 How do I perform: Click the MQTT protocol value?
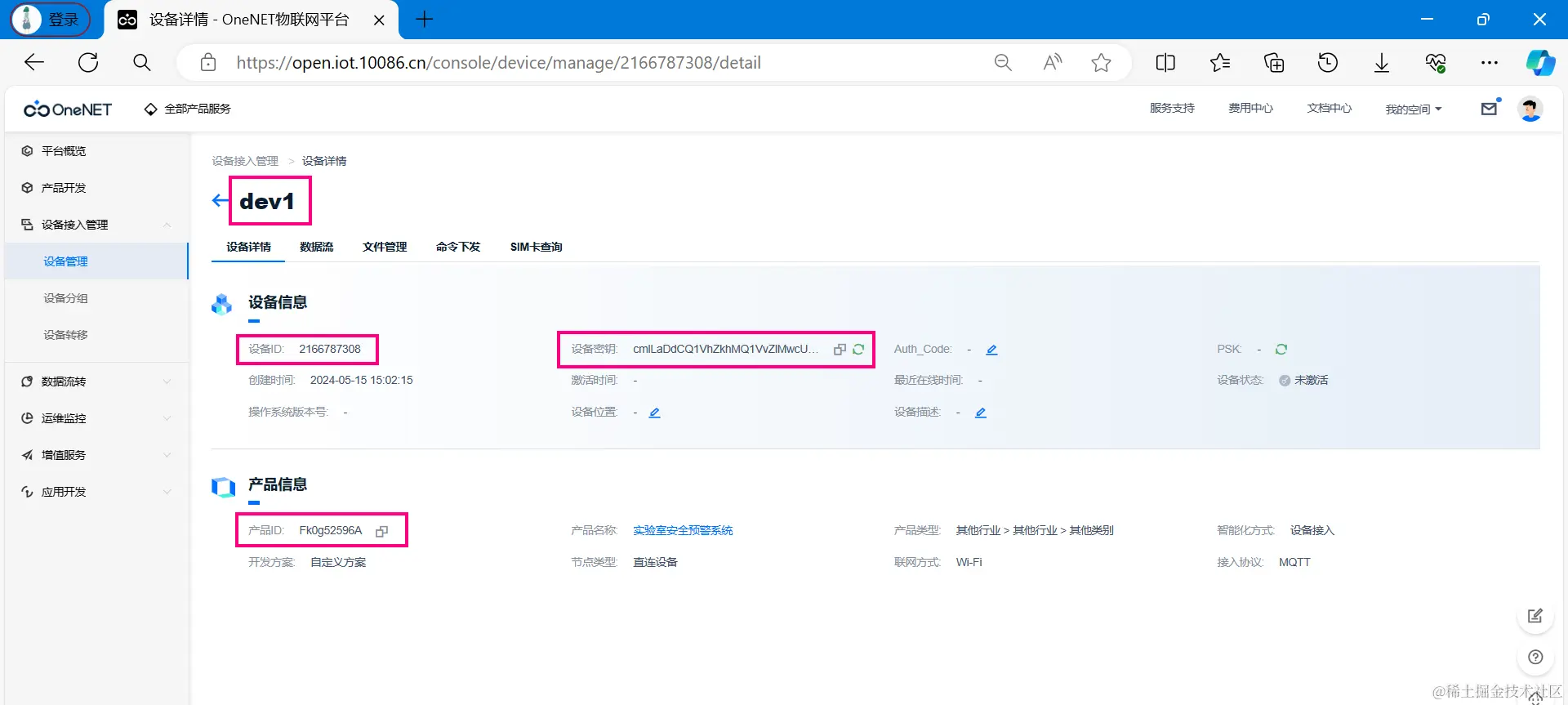tap(1294, 563)
